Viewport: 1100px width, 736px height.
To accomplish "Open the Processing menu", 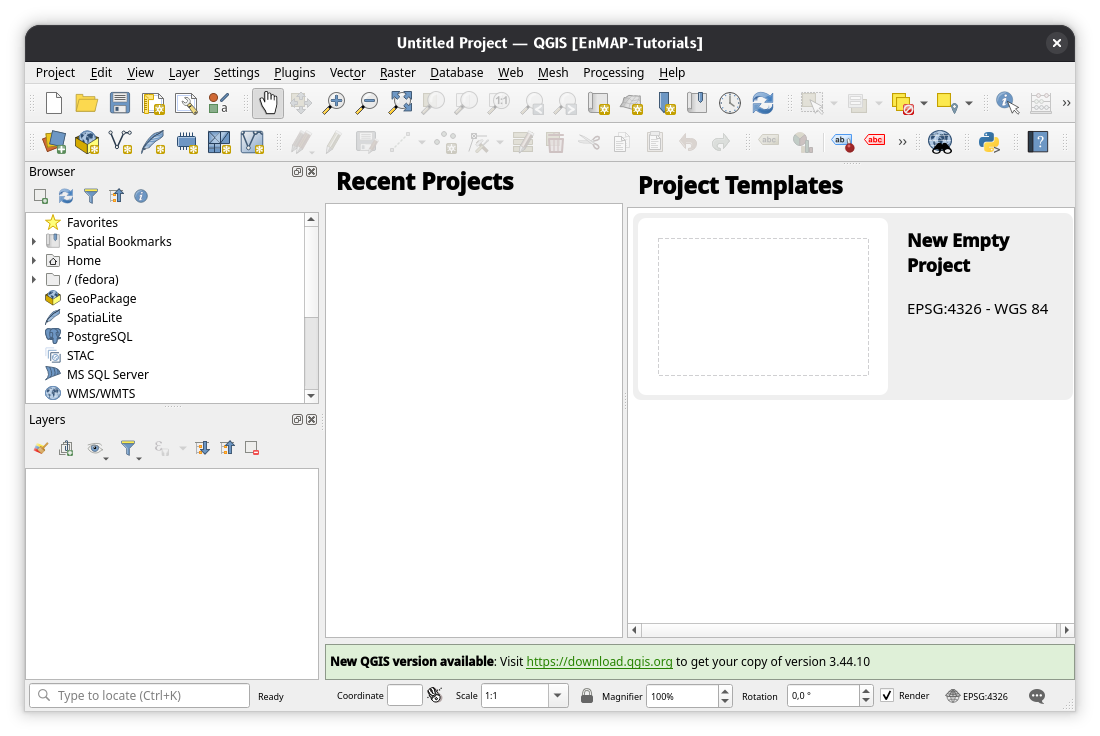I will [x=613, y=72].
